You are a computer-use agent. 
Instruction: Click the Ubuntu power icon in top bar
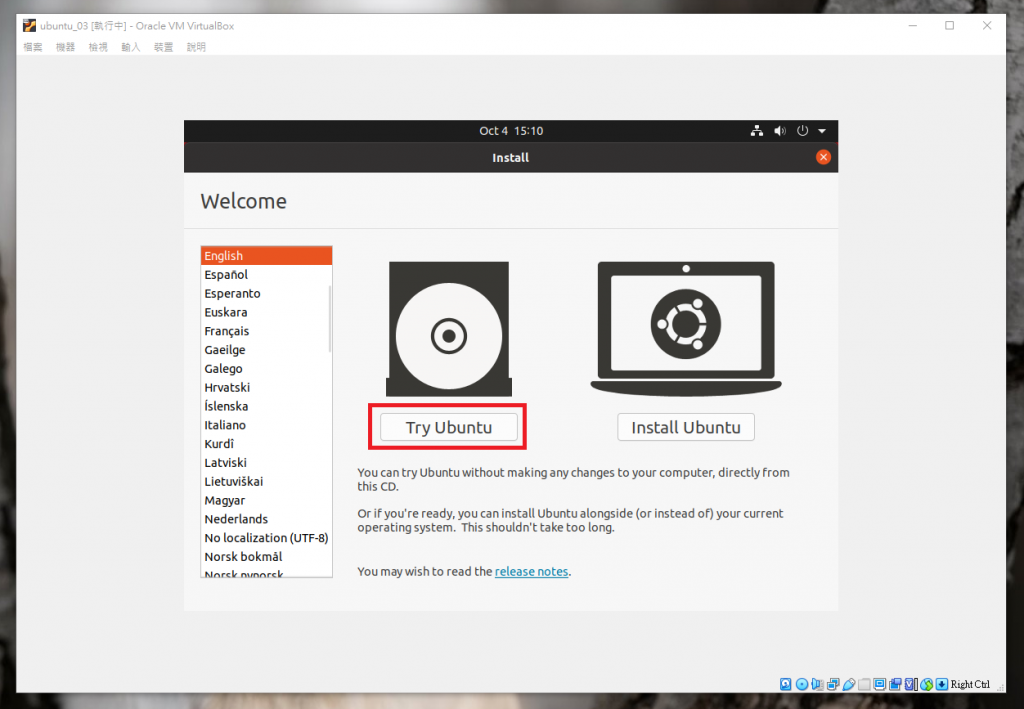click(x=803, y=131)
